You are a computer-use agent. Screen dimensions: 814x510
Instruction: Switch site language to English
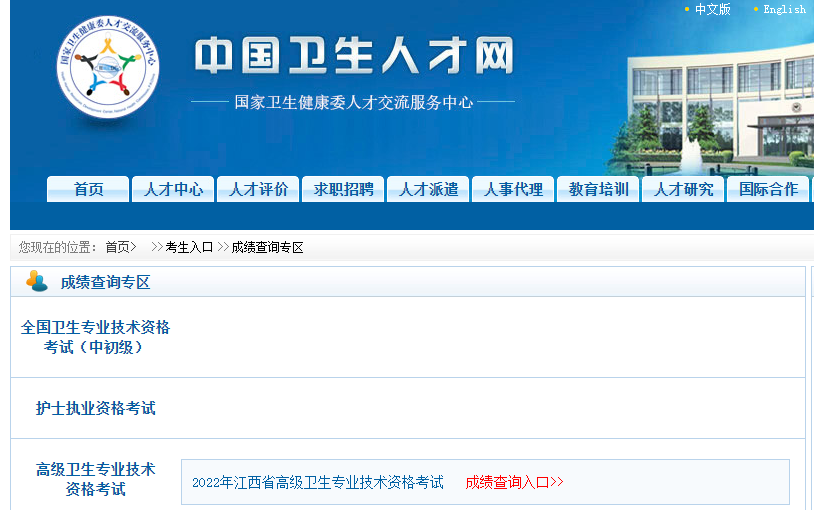click(x=783, y=9)
